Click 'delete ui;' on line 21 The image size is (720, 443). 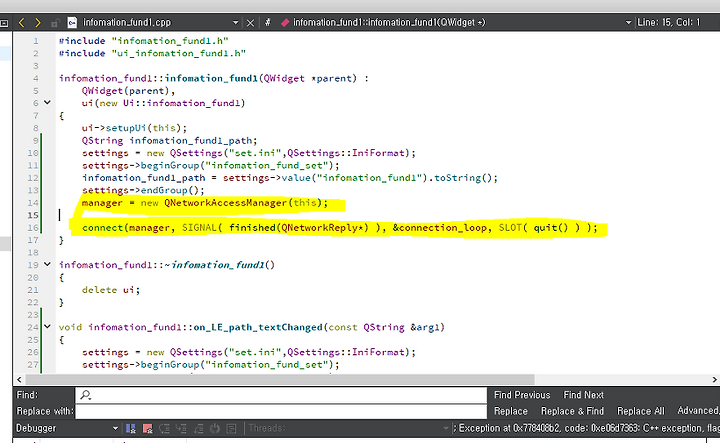tap(111, 290)
